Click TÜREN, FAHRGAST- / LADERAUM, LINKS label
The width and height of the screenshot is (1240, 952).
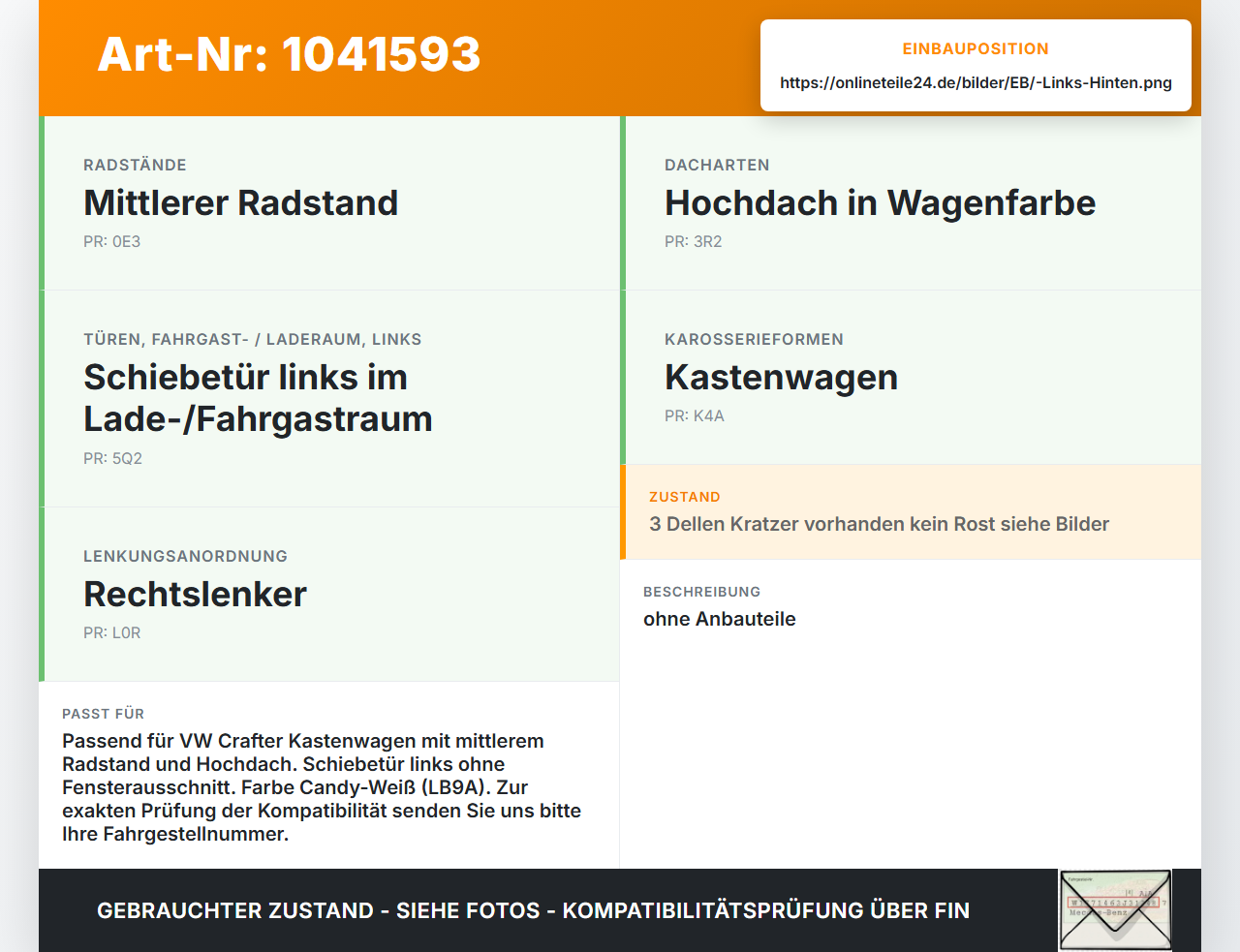(252, 339)
